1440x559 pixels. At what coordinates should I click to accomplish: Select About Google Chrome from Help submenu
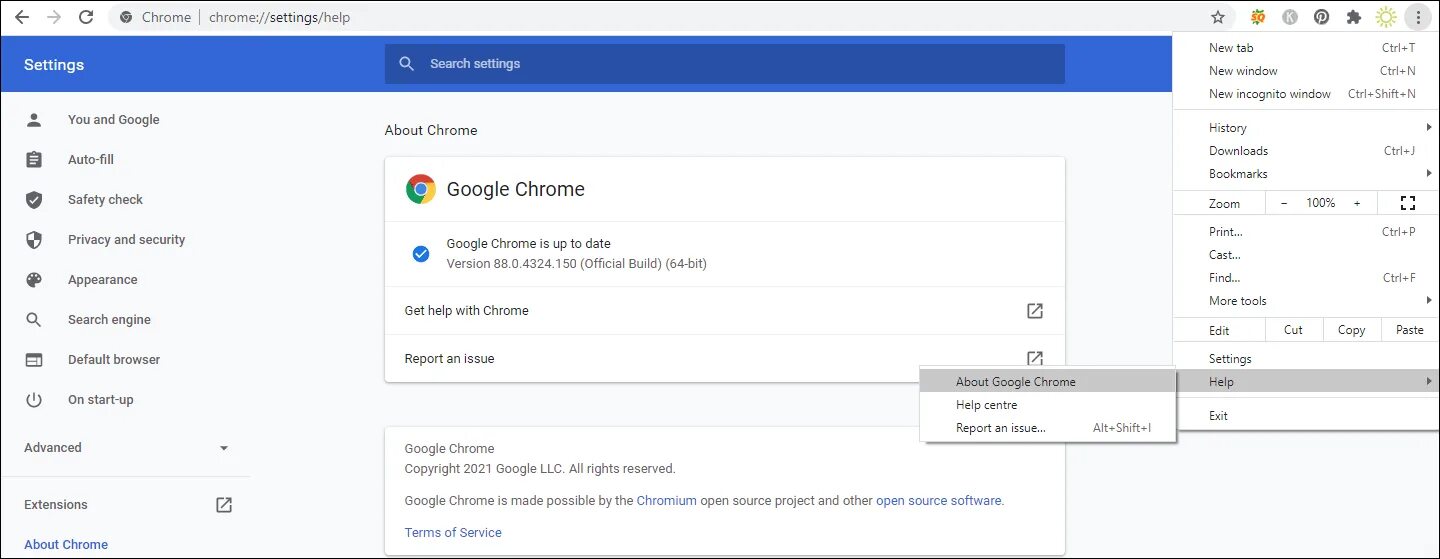click(x=1015, y=382)
